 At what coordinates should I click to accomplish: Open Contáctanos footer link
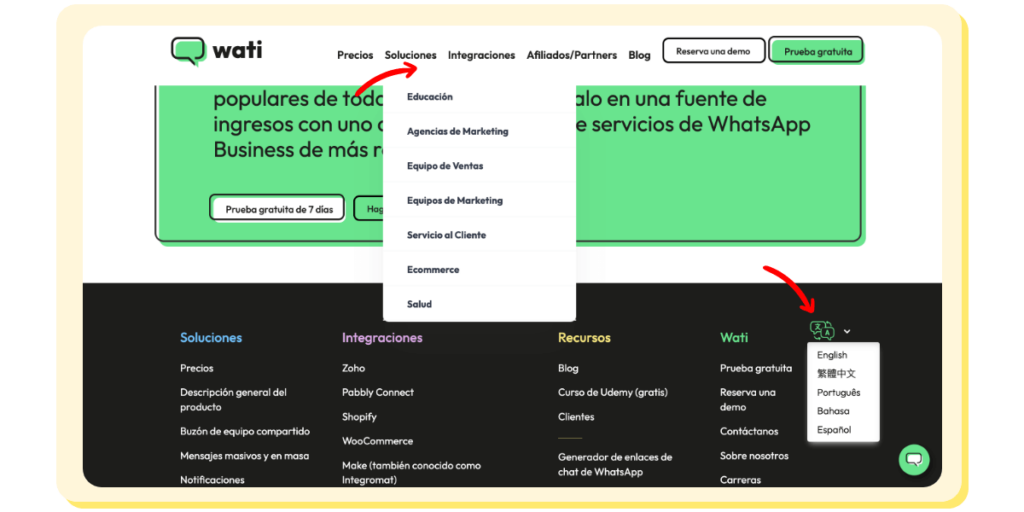tap(749, 432)
